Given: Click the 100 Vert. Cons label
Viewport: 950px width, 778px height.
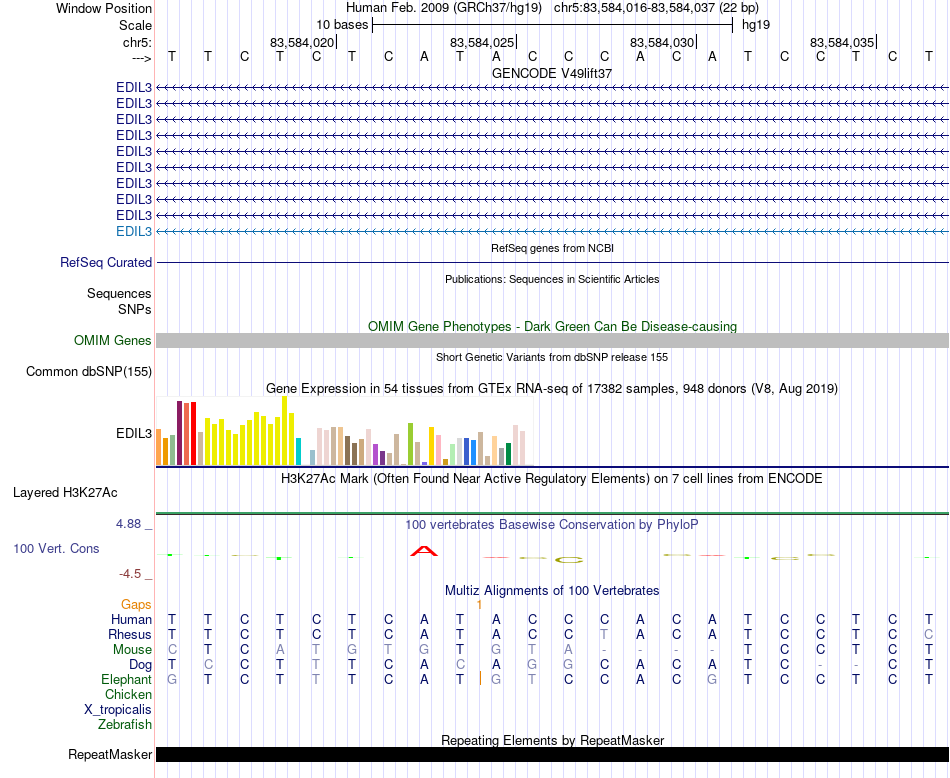Looking at the screenshot, I should (56, 548).
